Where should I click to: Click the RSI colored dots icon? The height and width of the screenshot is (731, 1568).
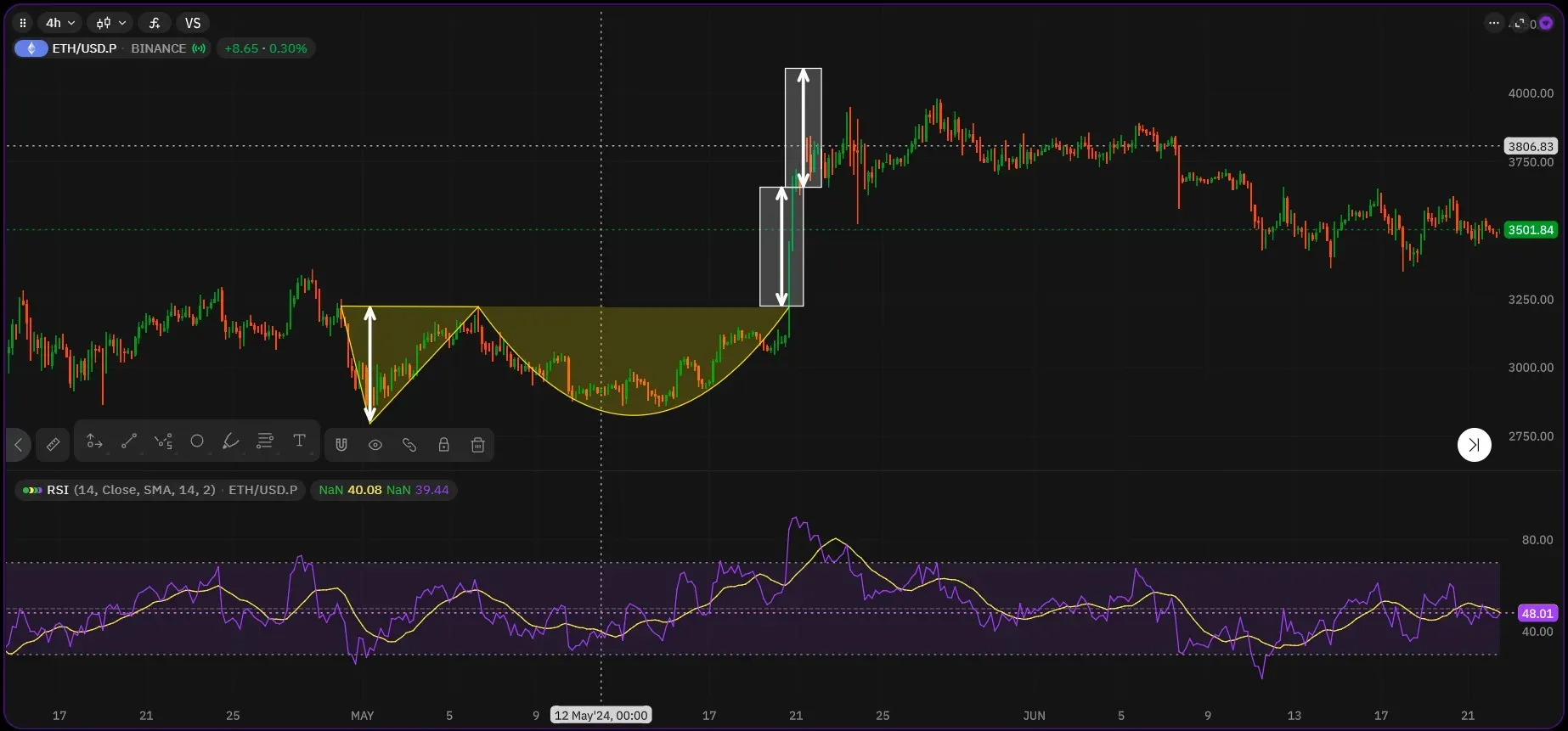point(32,490)
